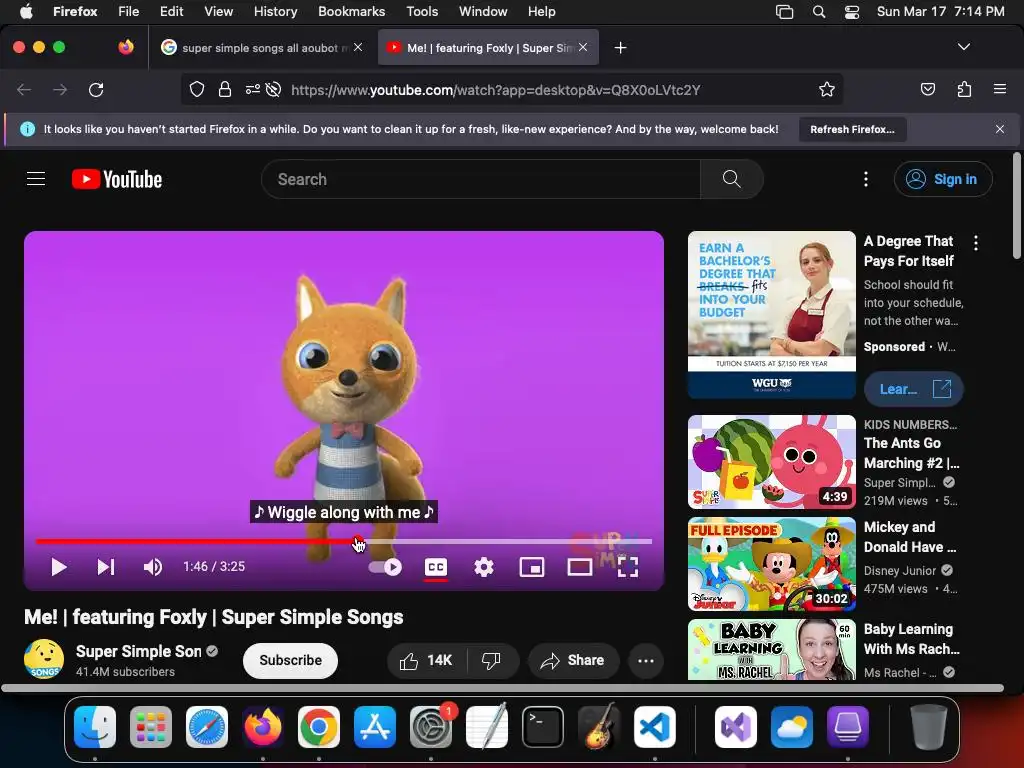
Task: Open ad options for WGU ad
Action: point(976,243)
